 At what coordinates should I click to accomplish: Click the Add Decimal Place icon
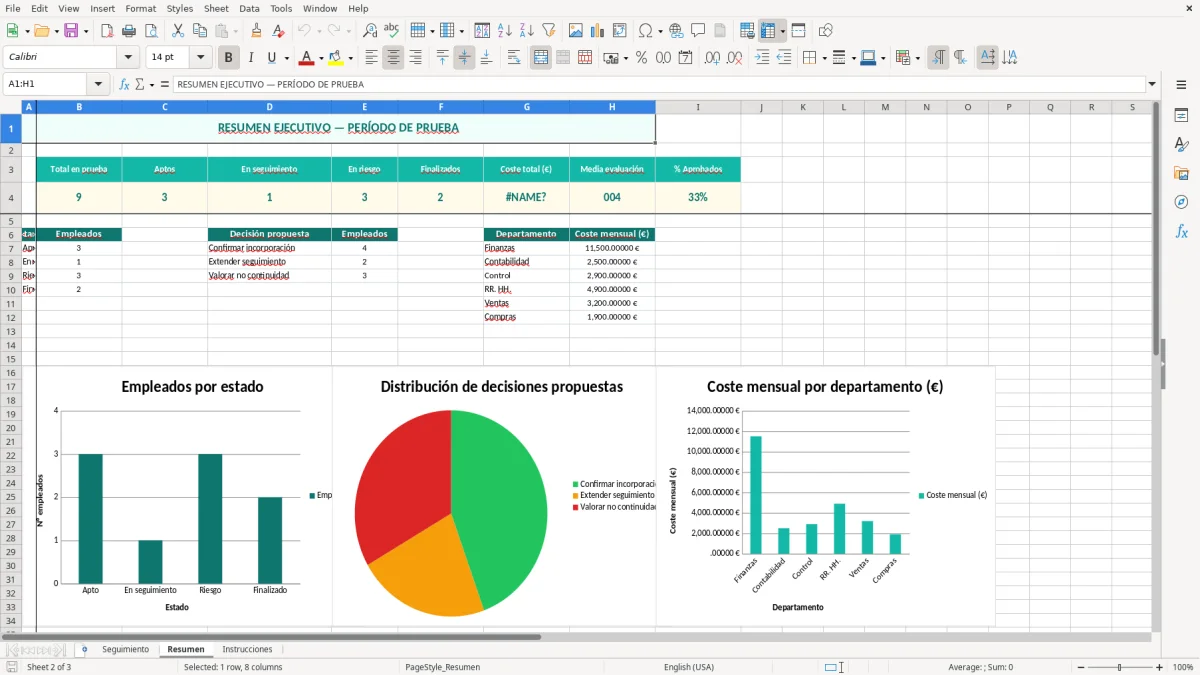(713, 58)
